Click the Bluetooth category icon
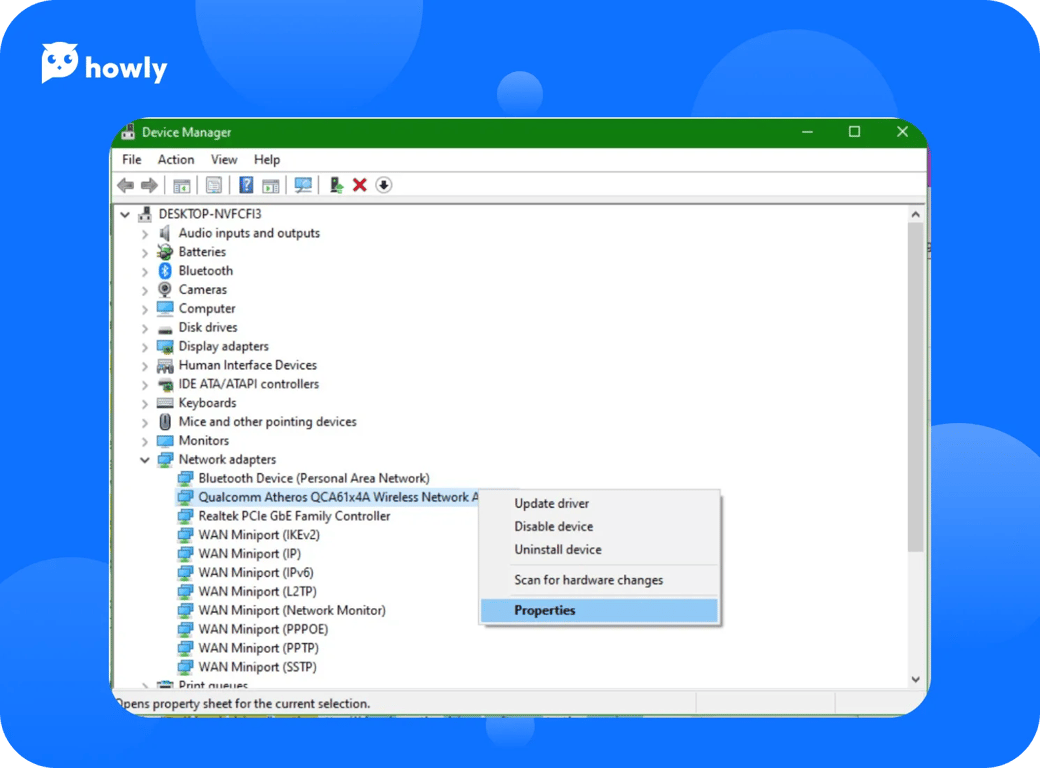 point(165,271)
